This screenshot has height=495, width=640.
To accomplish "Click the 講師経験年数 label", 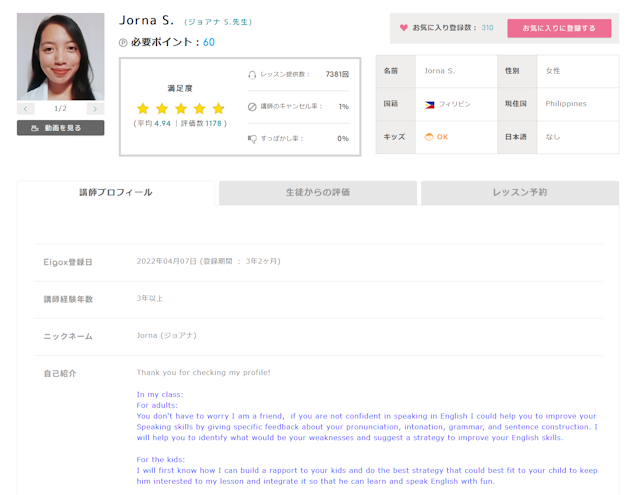I will tap(68, 299).
